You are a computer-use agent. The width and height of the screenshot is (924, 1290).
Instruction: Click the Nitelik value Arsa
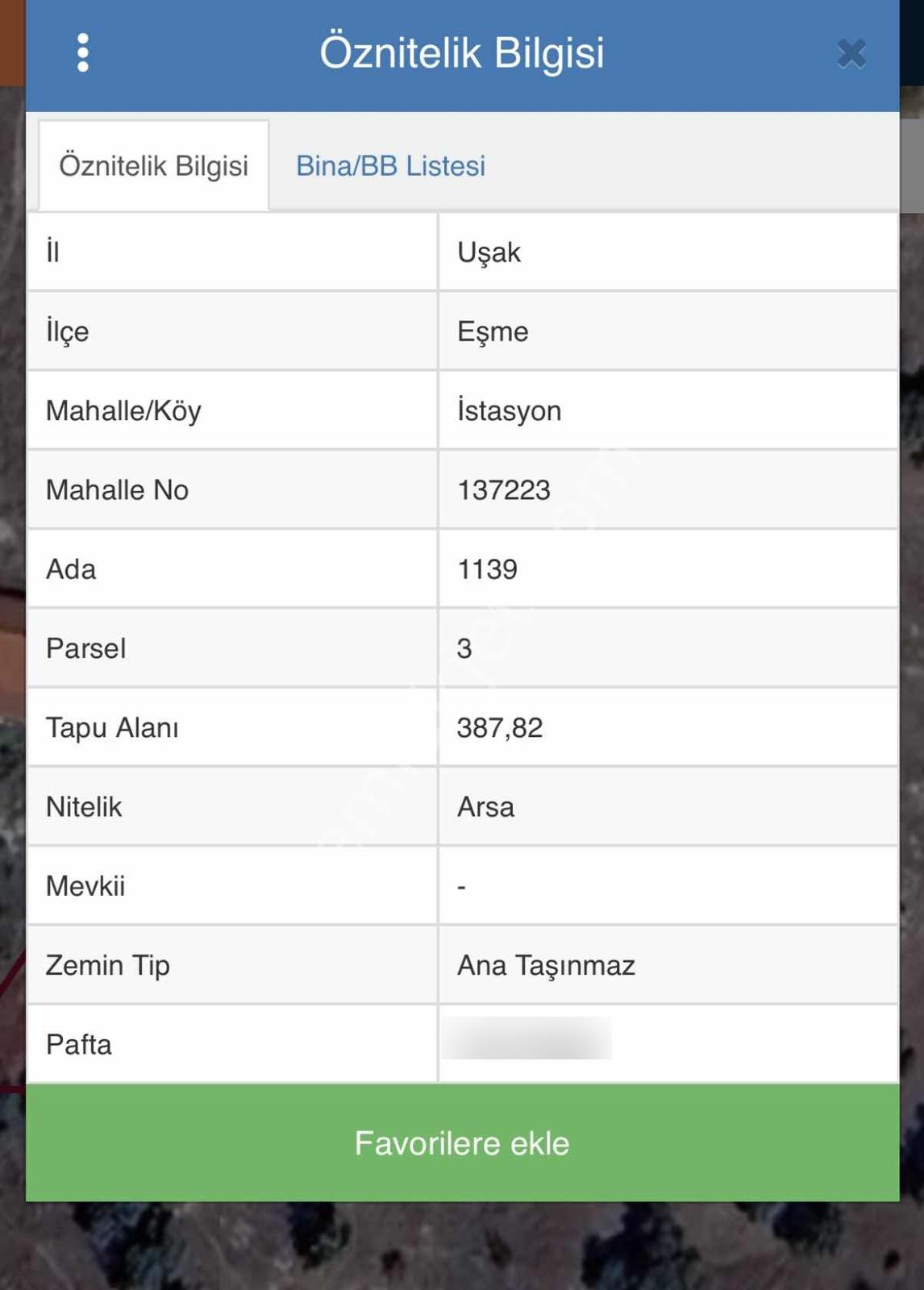click(485, 807)
